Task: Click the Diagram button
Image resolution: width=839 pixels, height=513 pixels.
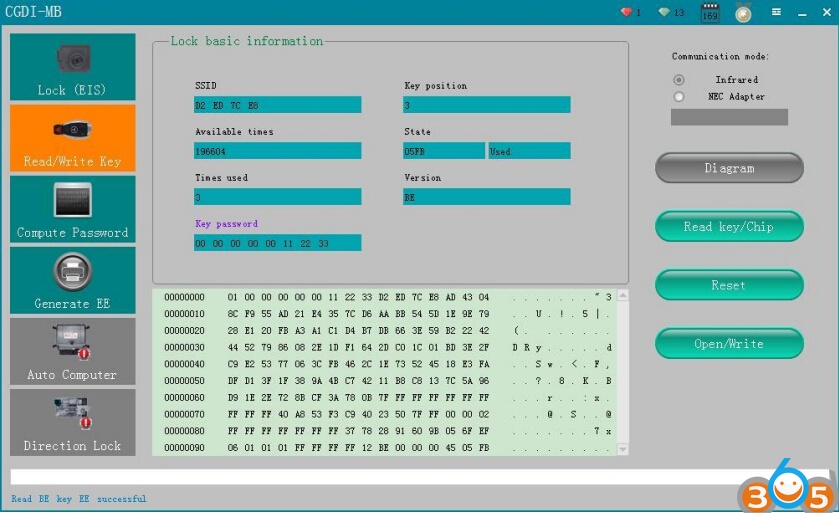Action: pos(729,168)
